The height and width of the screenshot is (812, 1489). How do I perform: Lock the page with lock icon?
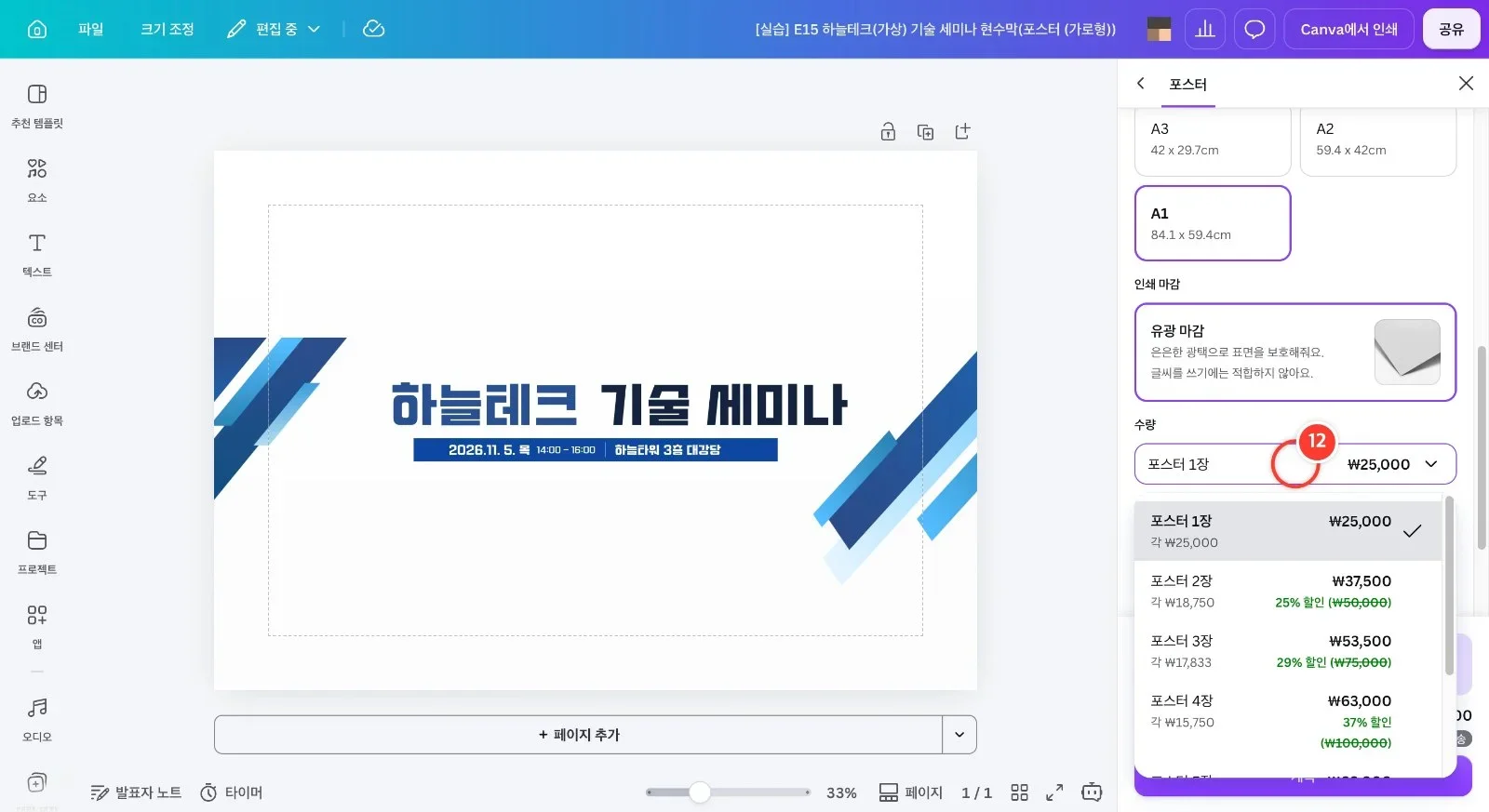point(888,131)
